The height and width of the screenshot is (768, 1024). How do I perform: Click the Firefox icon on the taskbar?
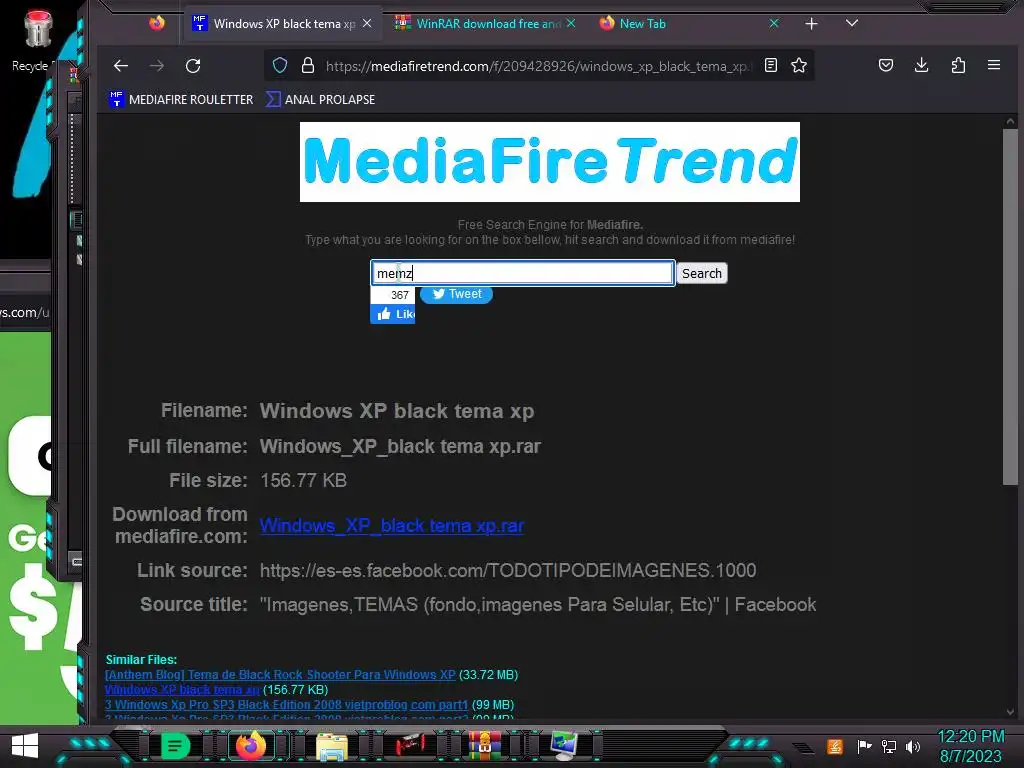tap(251, 746)
